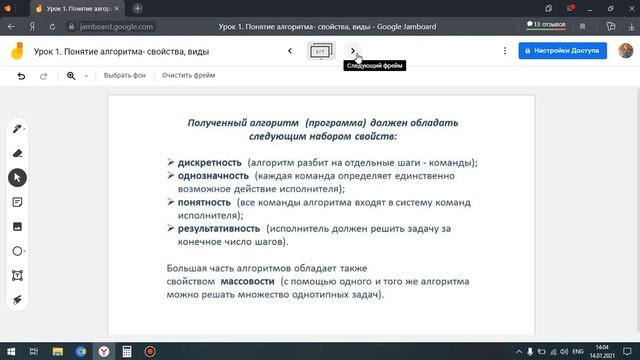The width and height of the screenshot is (640, 360).
Task: Click the word 'результативность' on the board
Action: pos(219,229)
